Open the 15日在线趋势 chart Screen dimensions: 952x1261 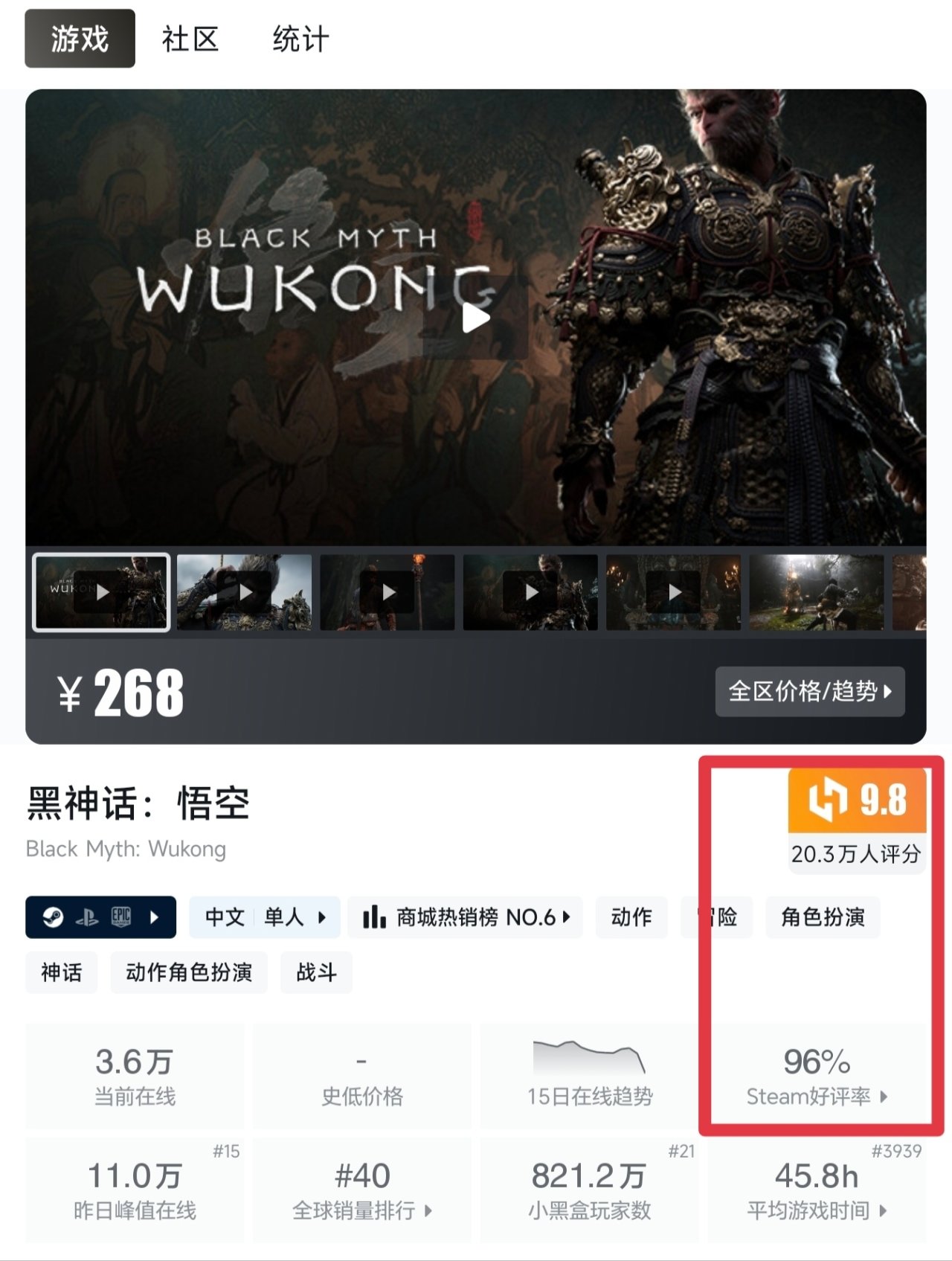click(x=589, y=1075)
